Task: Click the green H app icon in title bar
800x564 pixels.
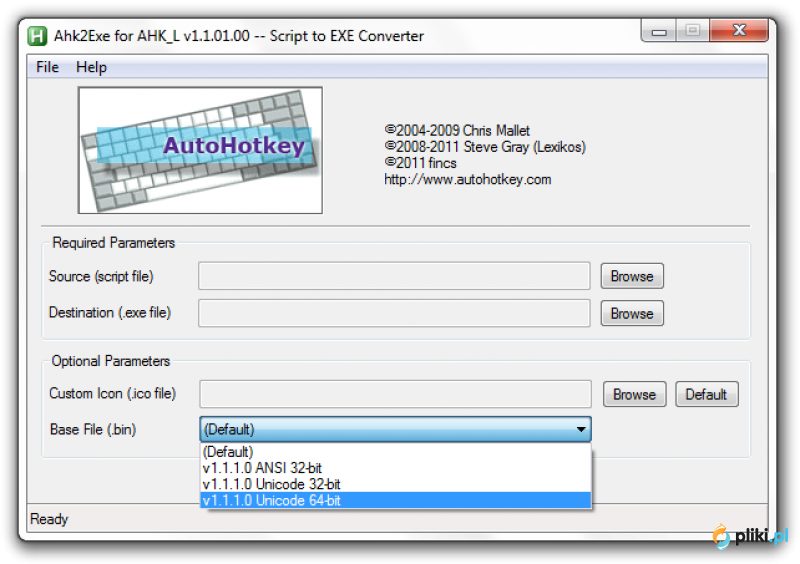Action: (x=37, y=36)
